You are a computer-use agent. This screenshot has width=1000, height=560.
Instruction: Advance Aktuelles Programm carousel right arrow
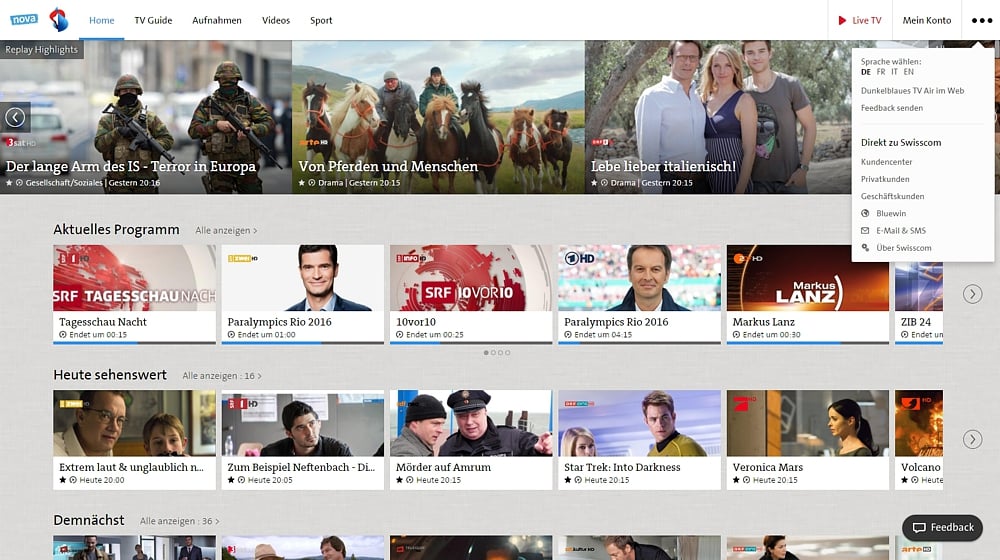(972, 294)
